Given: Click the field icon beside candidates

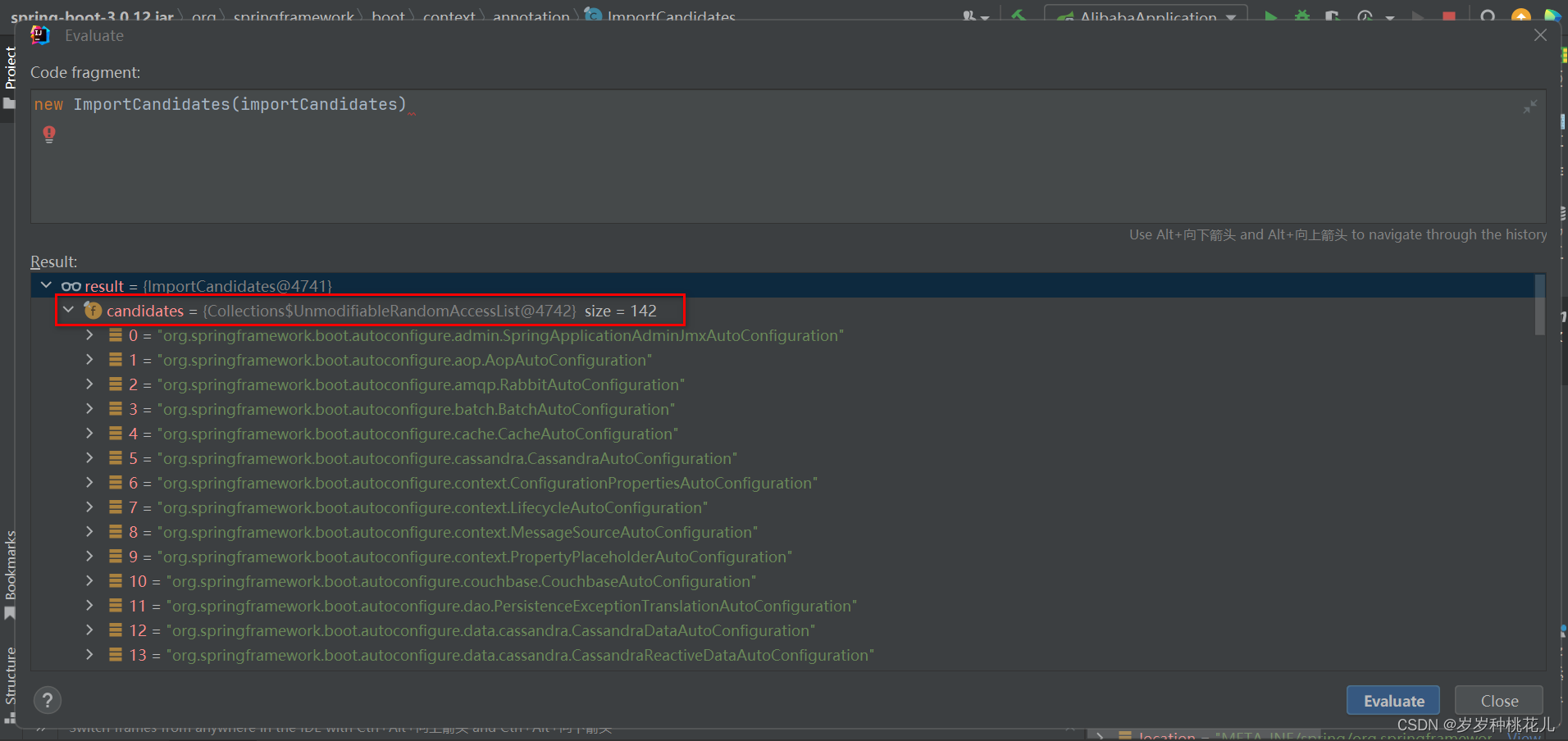Looking at the screenshot, I should (93, 311).
